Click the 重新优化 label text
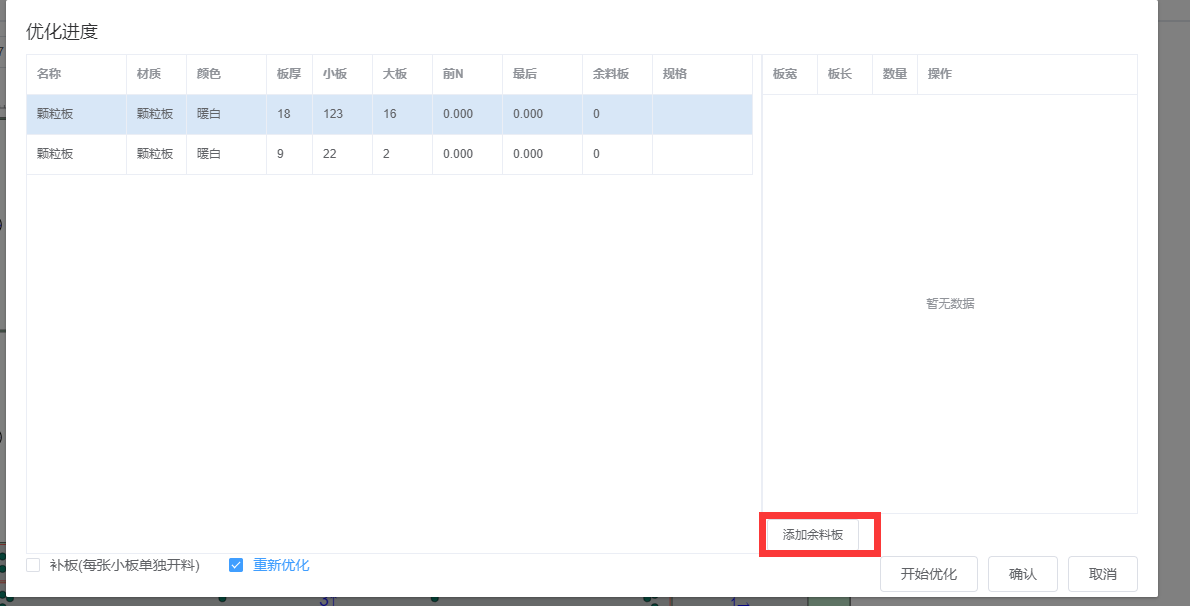Screen dimensions: 1190x606 click(281, 565)
